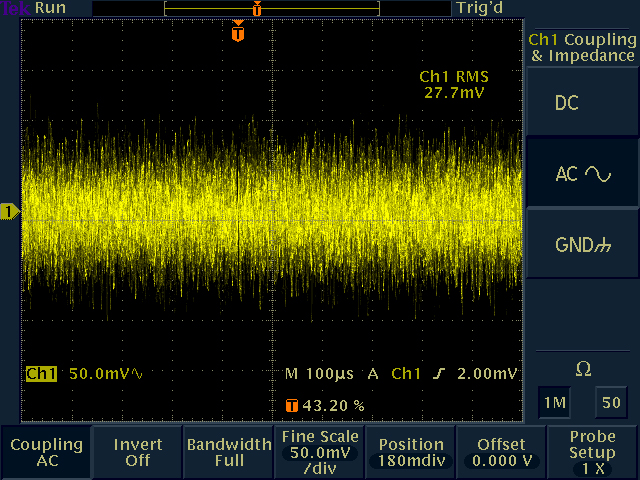Click the Run acquisition status
This screenshot has width=640, height=480.
point(50,8)
